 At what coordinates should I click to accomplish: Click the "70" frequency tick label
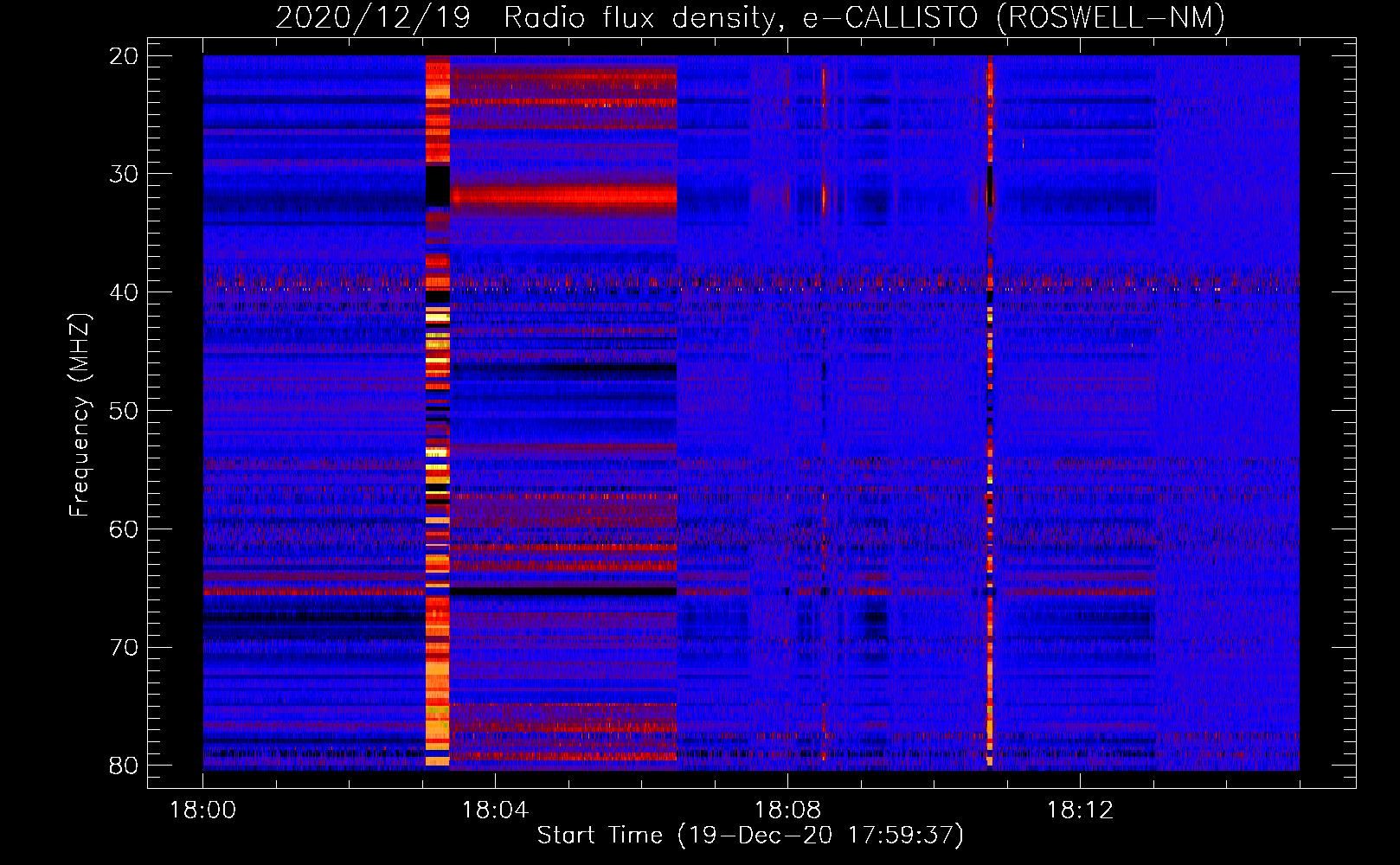click(x=124, y=647)
